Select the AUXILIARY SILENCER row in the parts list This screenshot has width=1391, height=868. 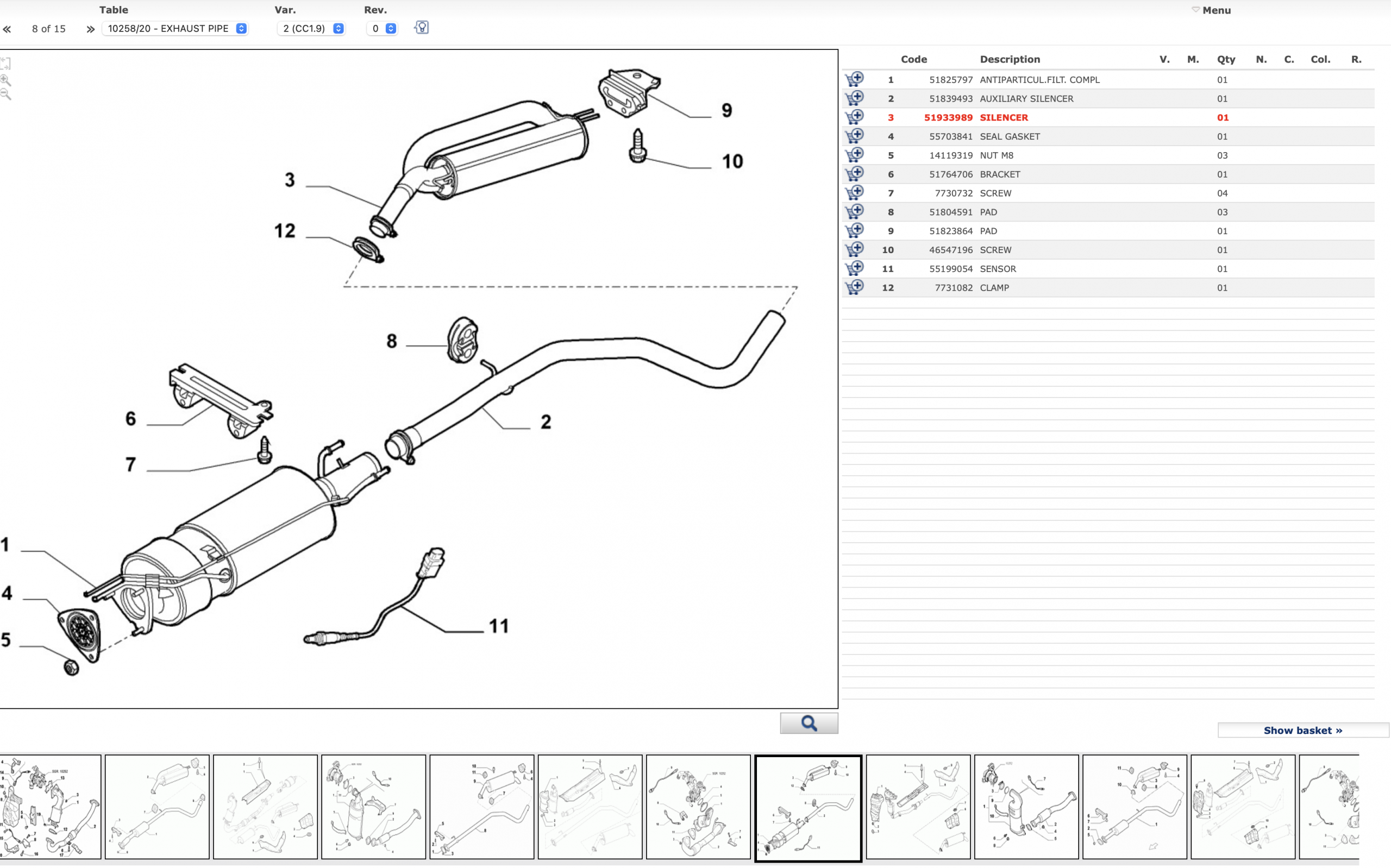tap(1026, 99)
